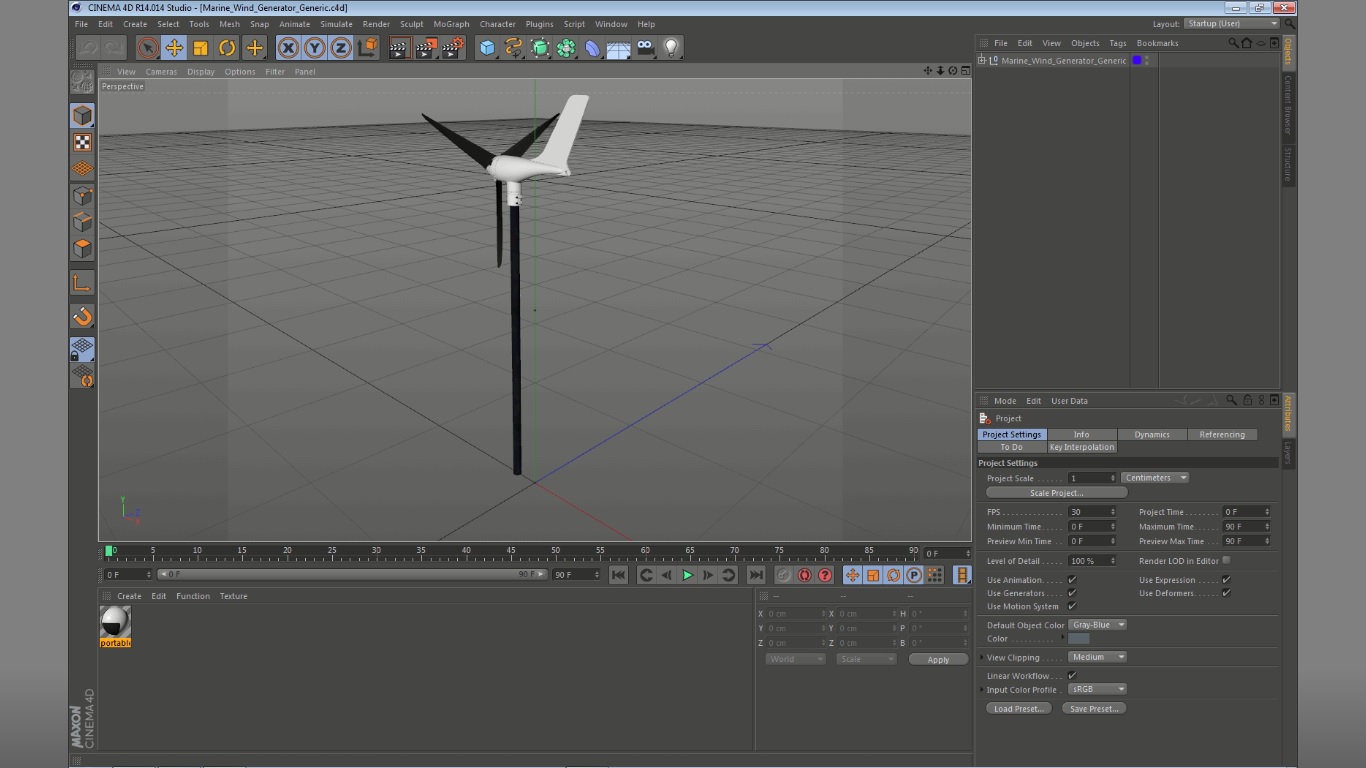
Task: Switch to Texture mode checker icon
Action: point(82,143)
